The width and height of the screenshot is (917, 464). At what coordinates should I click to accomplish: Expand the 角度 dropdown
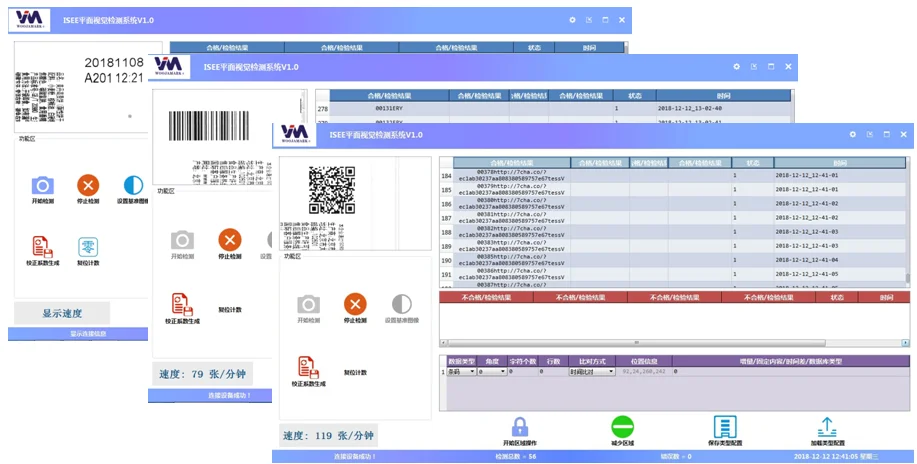tap(492, 371)
